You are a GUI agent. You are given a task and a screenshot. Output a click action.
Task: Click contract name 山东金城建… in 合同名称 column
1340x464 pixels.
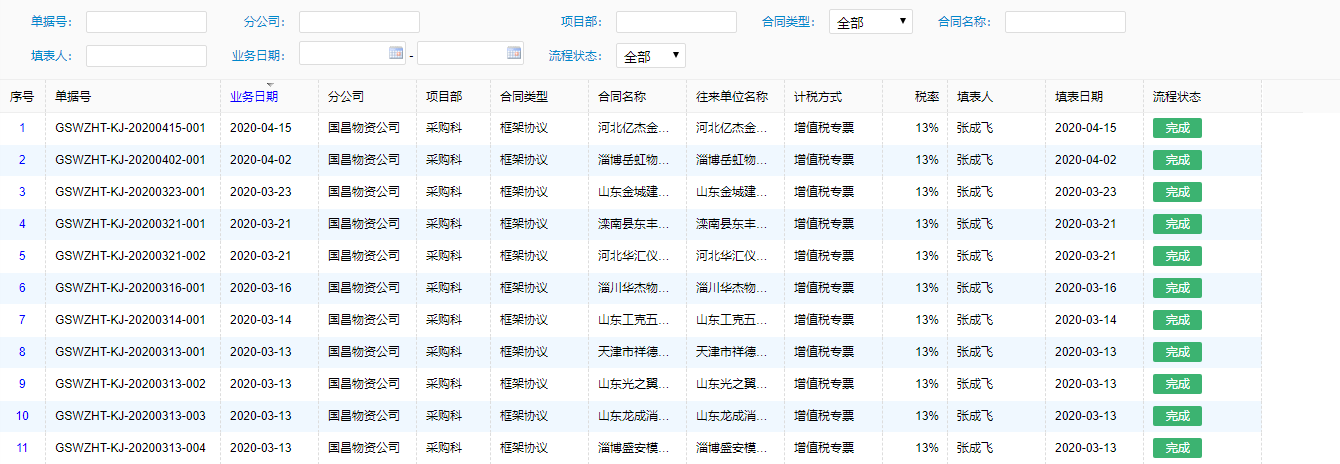coord(634,192)
